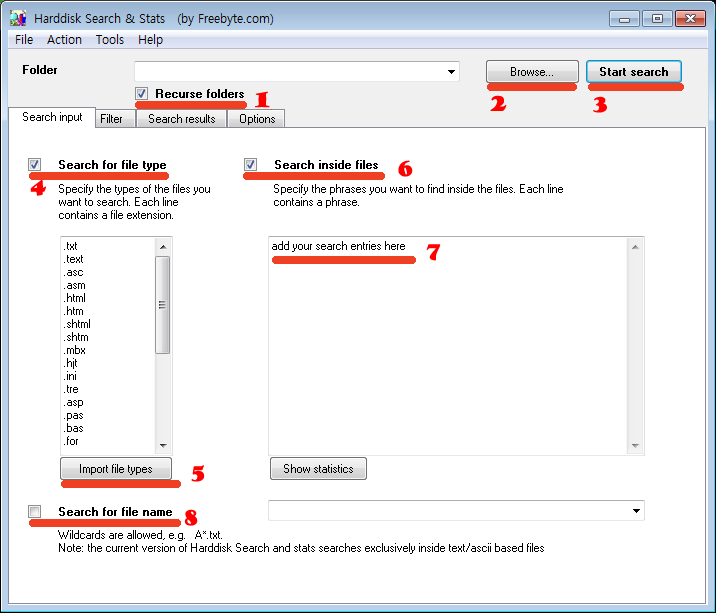The image size is (716, 613).
Task: Open the Action menu
Action: click(x=64, y=40)
